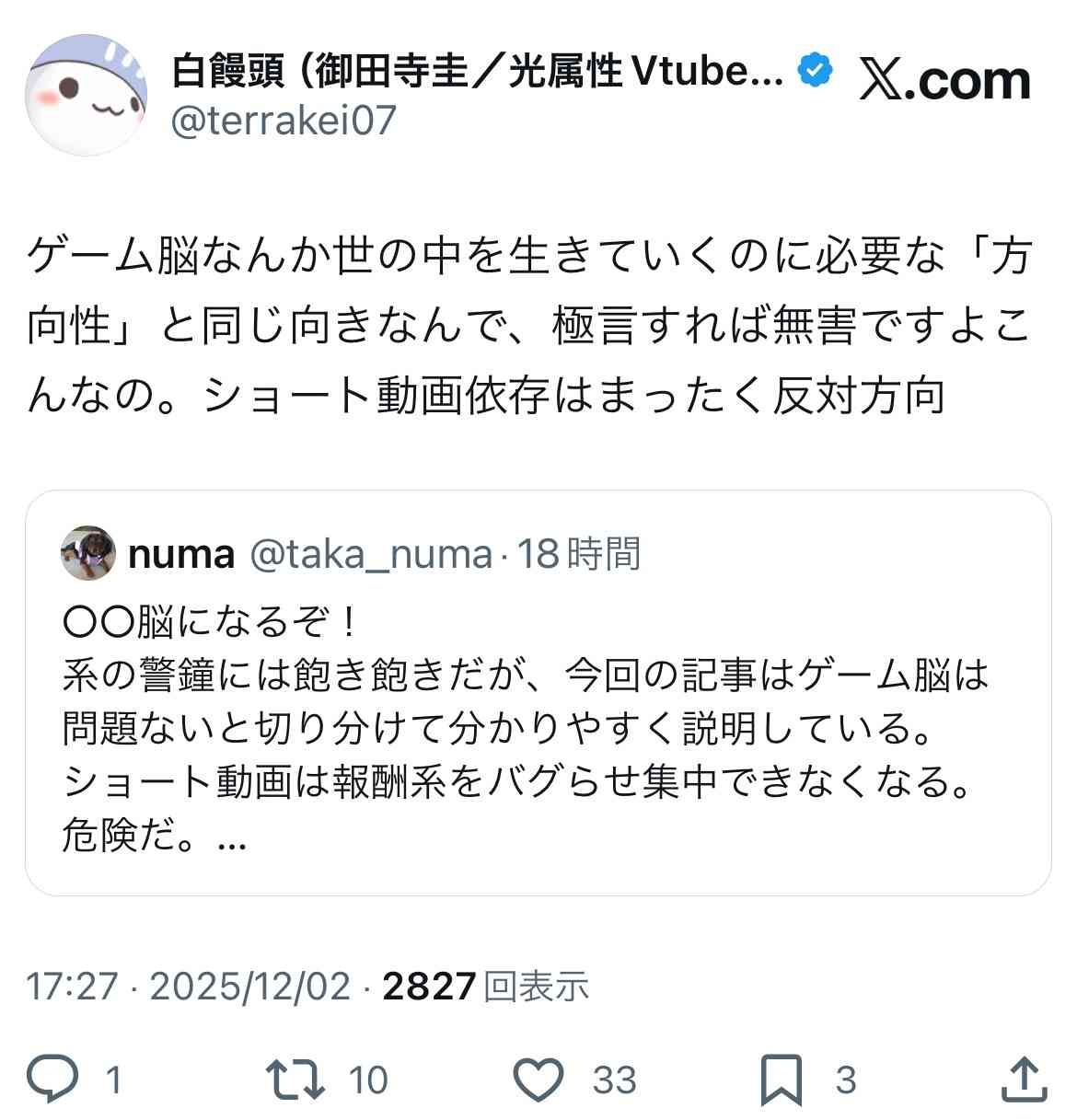Open the share upload icon
Image resolution: width=1077 pixels, height=1120 pixels.
coord(1024,1079)
